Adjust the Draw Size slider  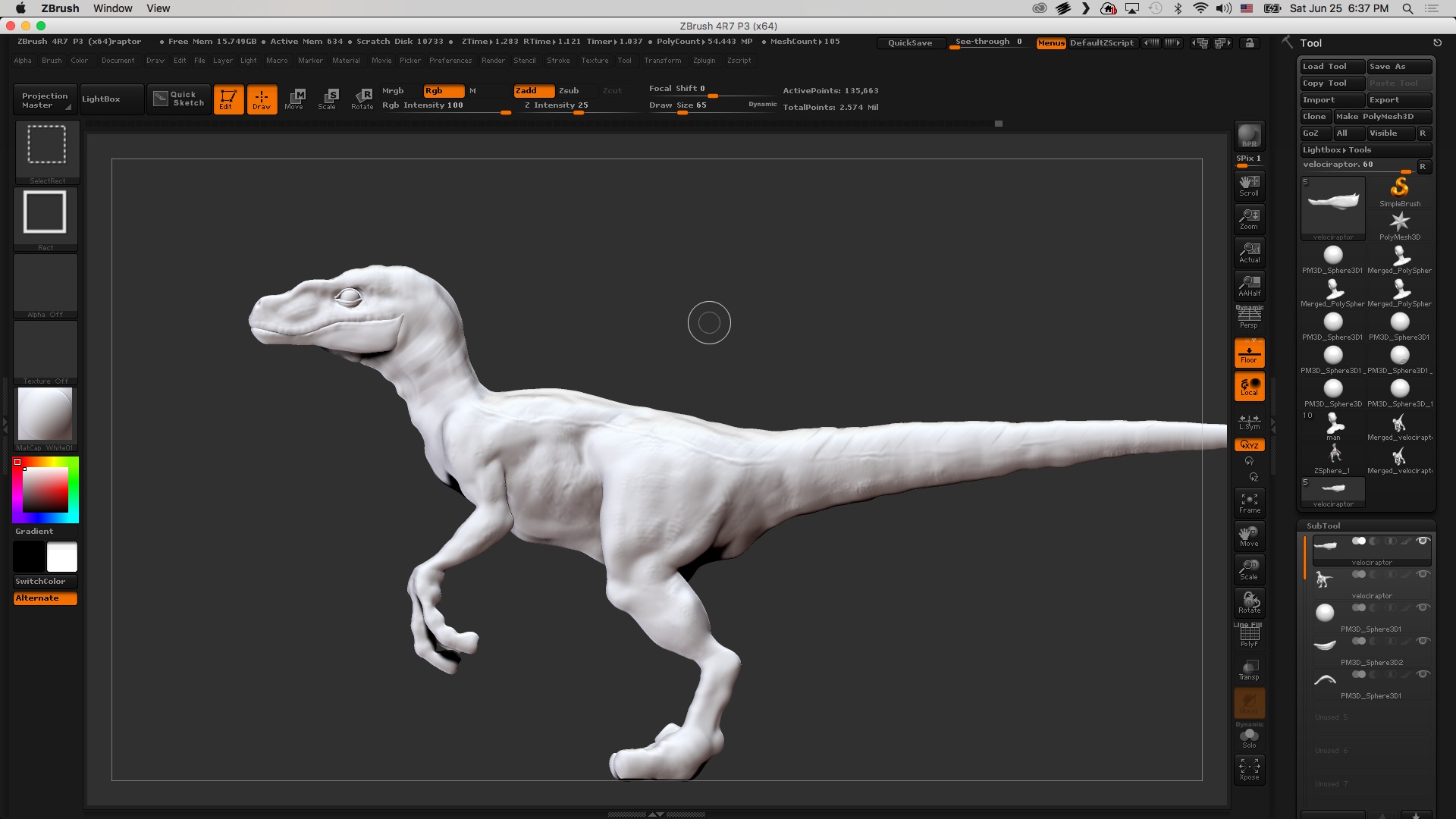(x=712, y=106)
